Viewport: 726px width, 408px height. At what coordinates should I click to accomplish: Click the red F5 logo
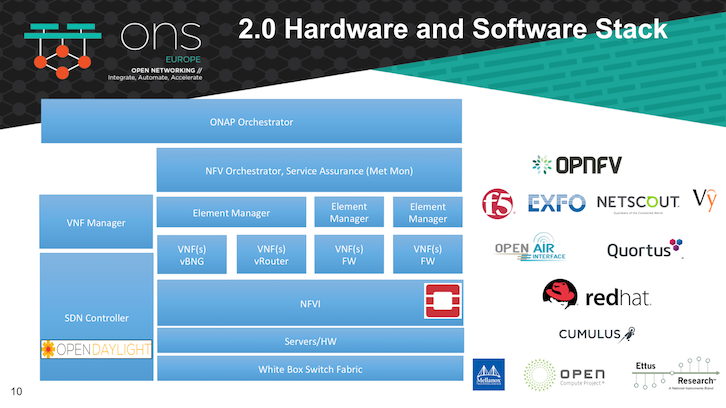click(x=498, y=204)
